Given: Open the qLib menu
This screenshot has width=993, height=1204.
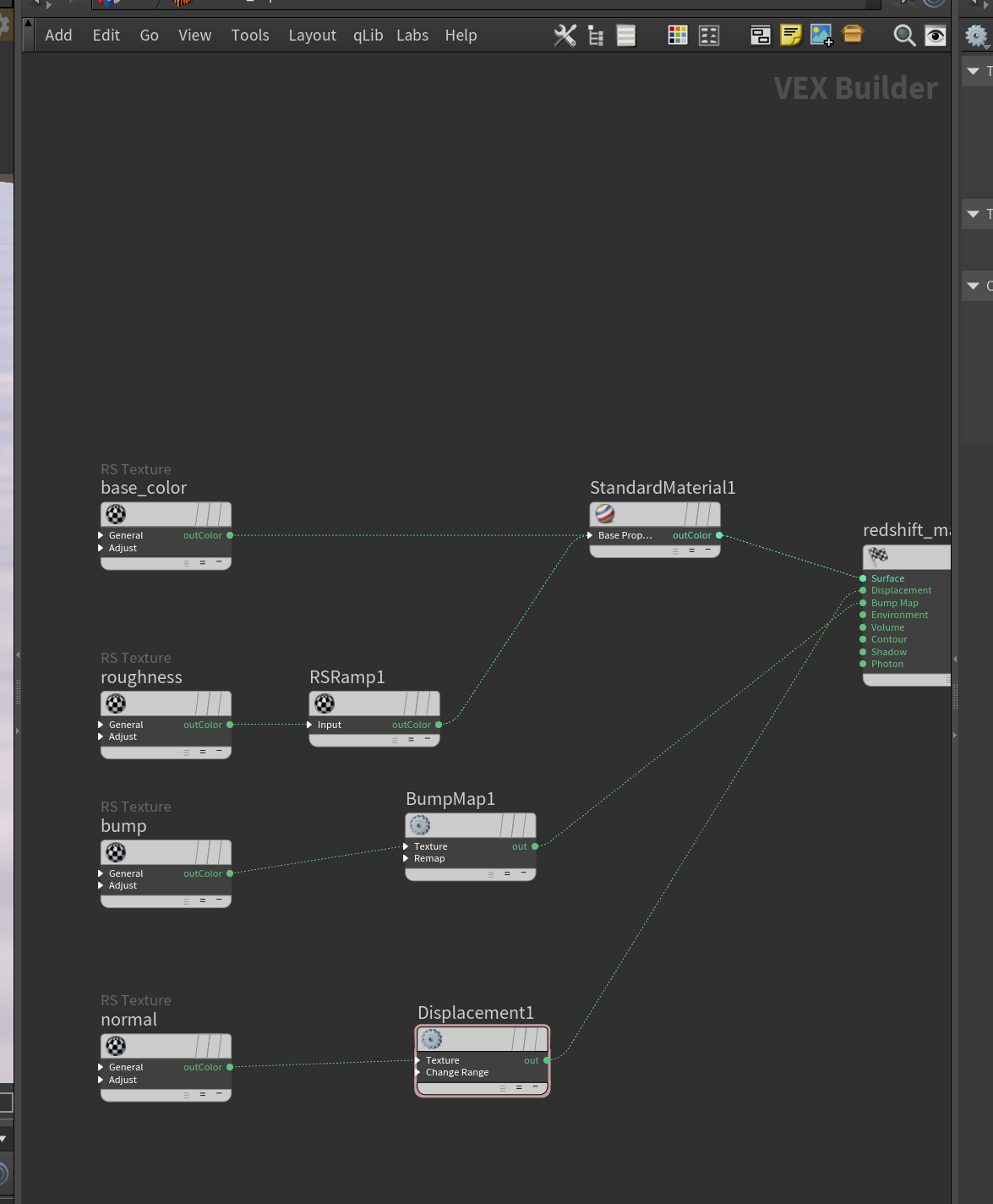Looking at the screenshot, I should tap(368, 36).
